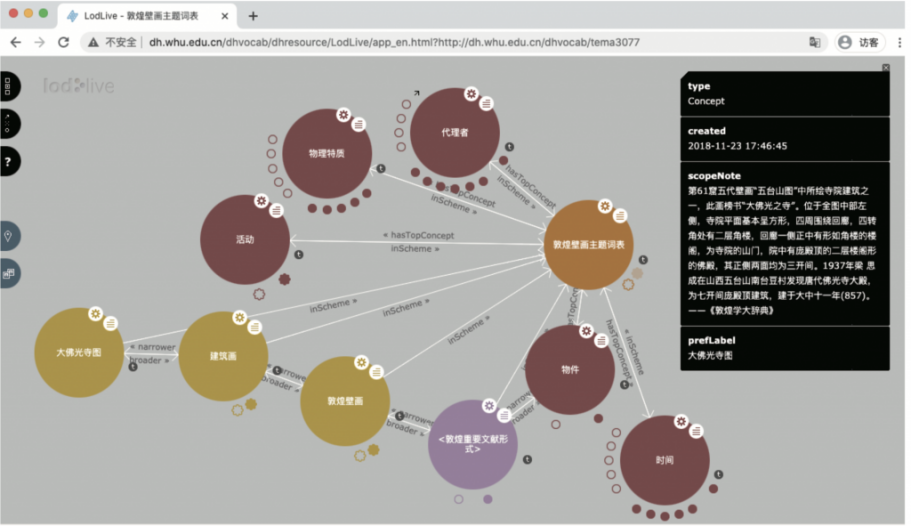Select the 敦煌壁画主题词表 orange node

pos(589,244)
